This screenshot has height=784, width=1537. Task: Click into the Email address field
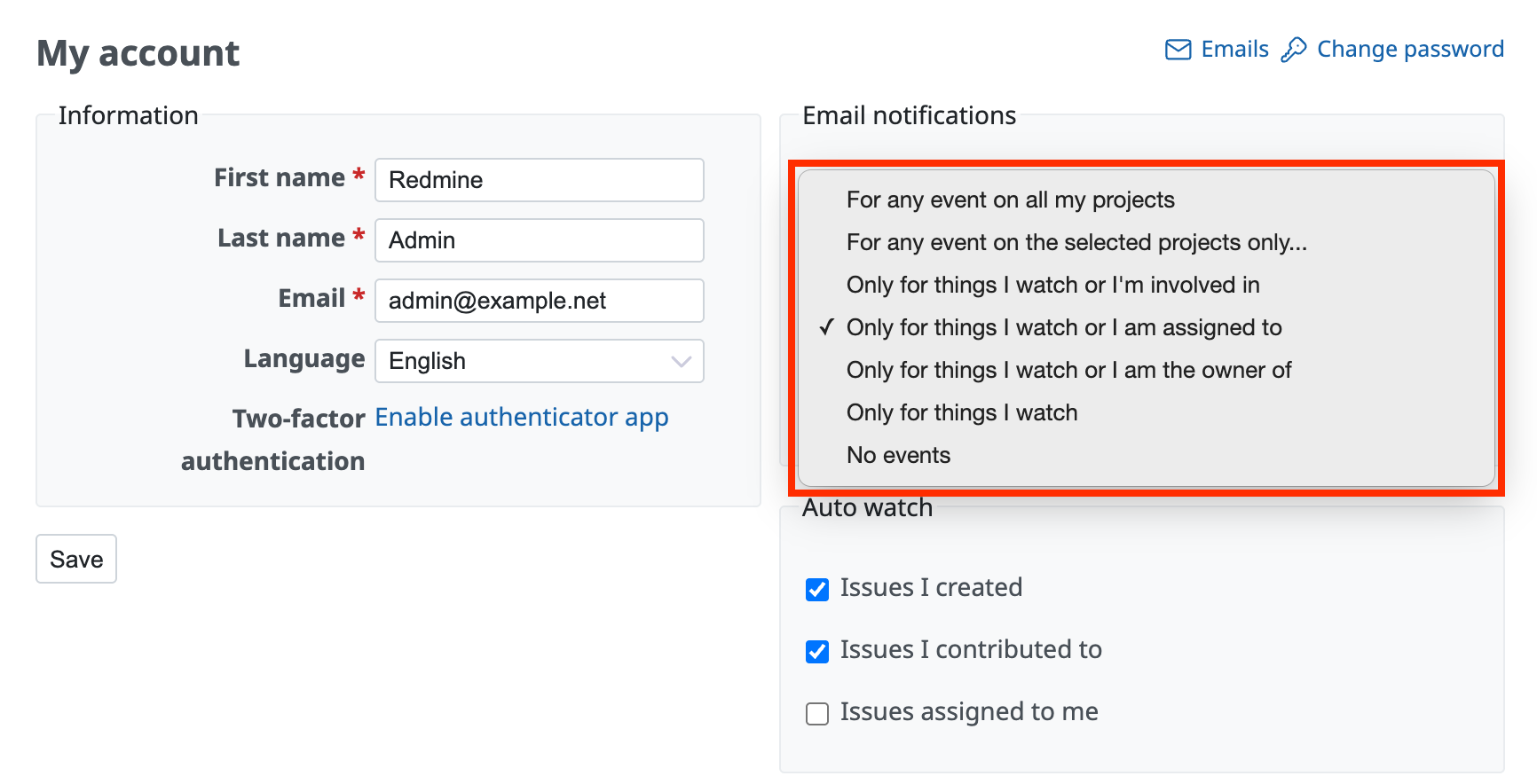[540, 301]
